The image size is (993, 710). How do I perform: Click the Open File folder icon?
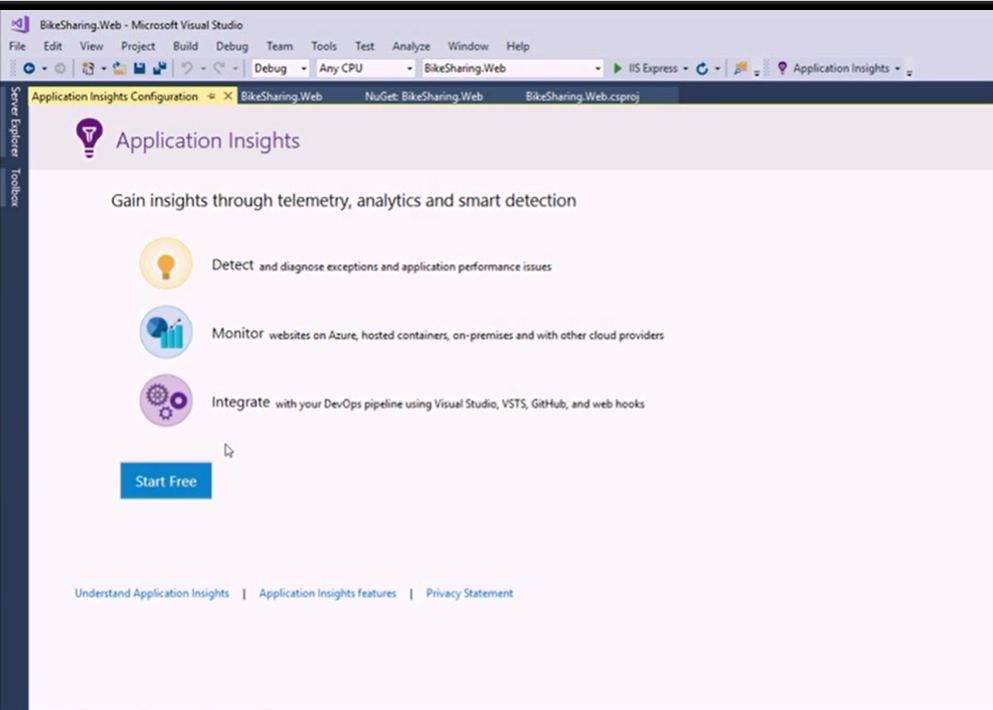point(119,68)
